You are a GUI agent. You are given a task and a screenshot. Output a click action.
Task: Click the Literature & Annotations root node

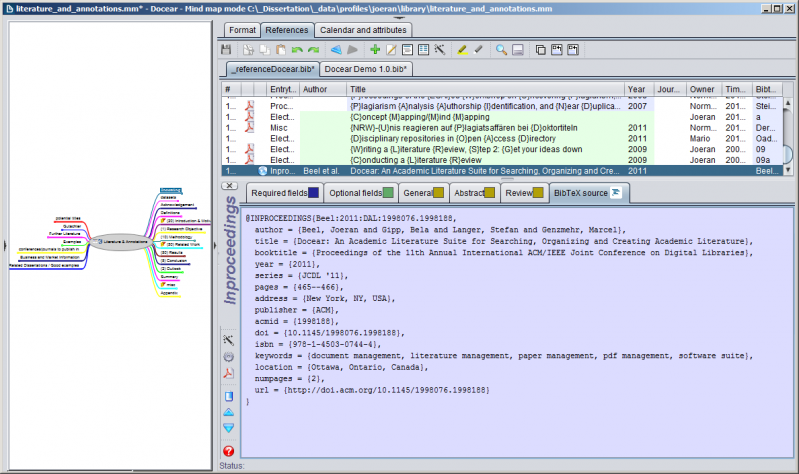pos(121,241)
